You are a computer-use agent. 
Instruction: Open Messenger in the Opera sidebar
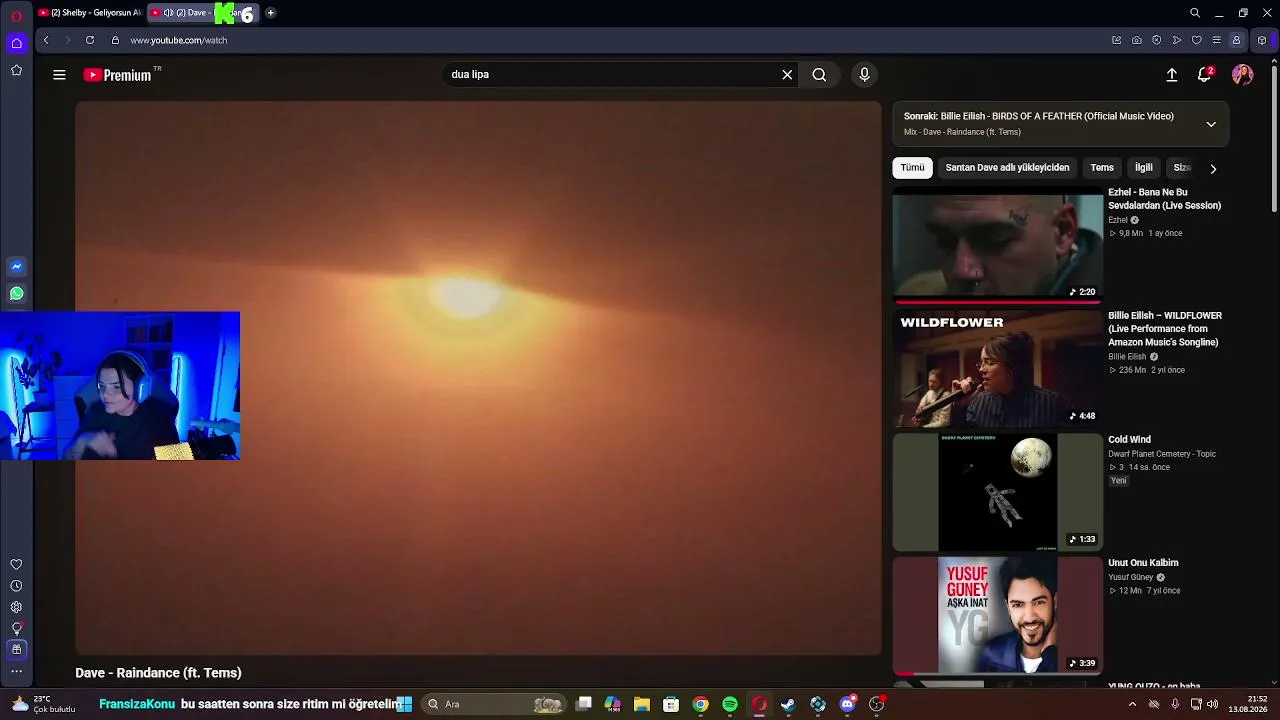[x=16, y=267]
